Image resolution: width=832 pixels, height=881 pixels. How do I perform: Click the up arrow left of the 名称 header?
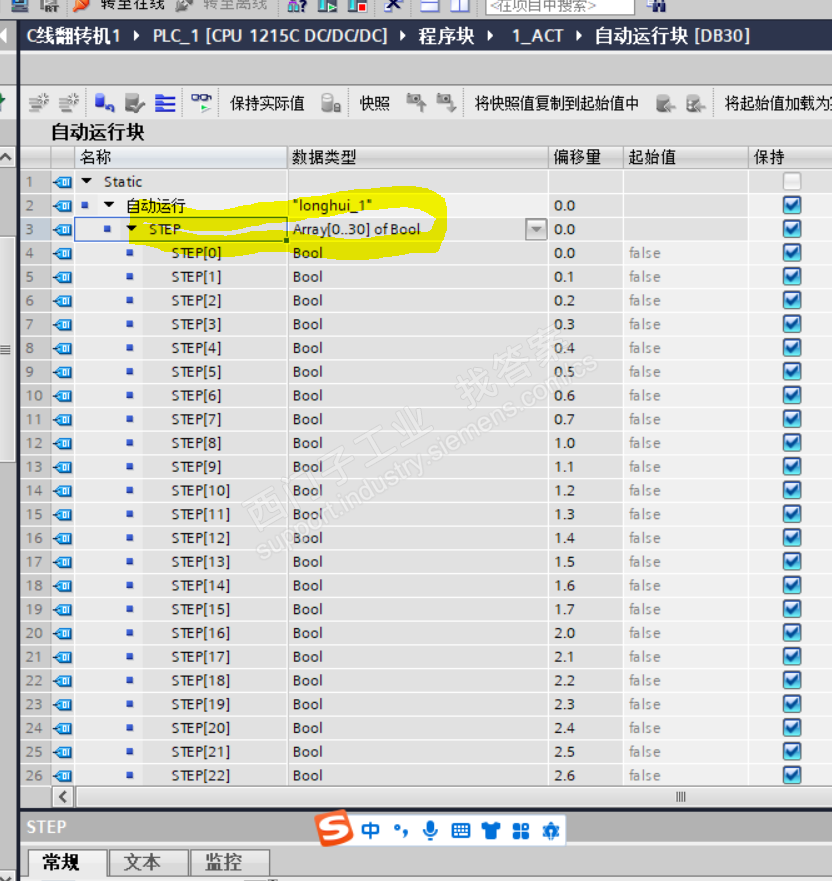tap(6, 157)
